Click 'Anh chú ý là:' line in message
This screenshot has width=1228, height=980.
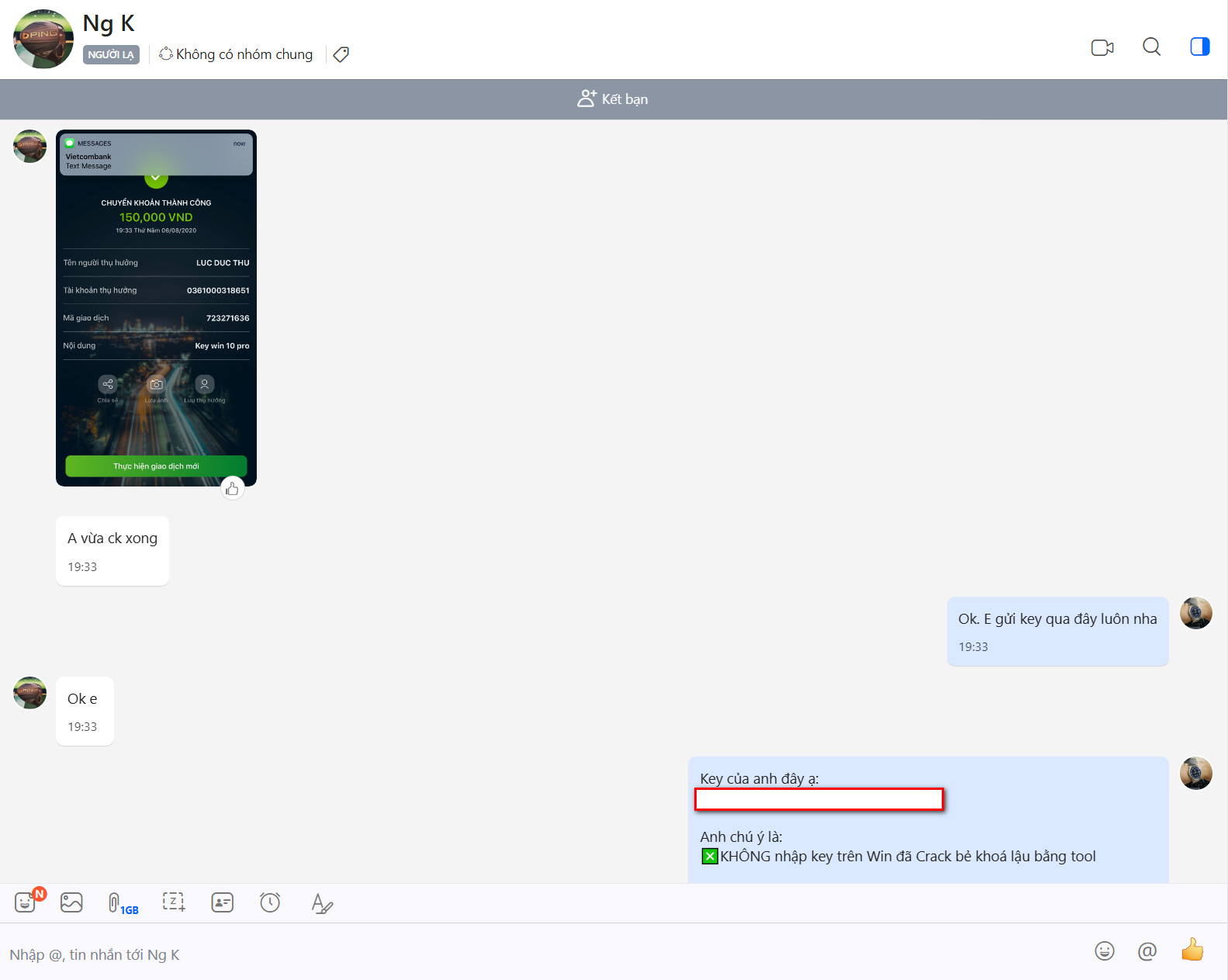tap(741, 836)
